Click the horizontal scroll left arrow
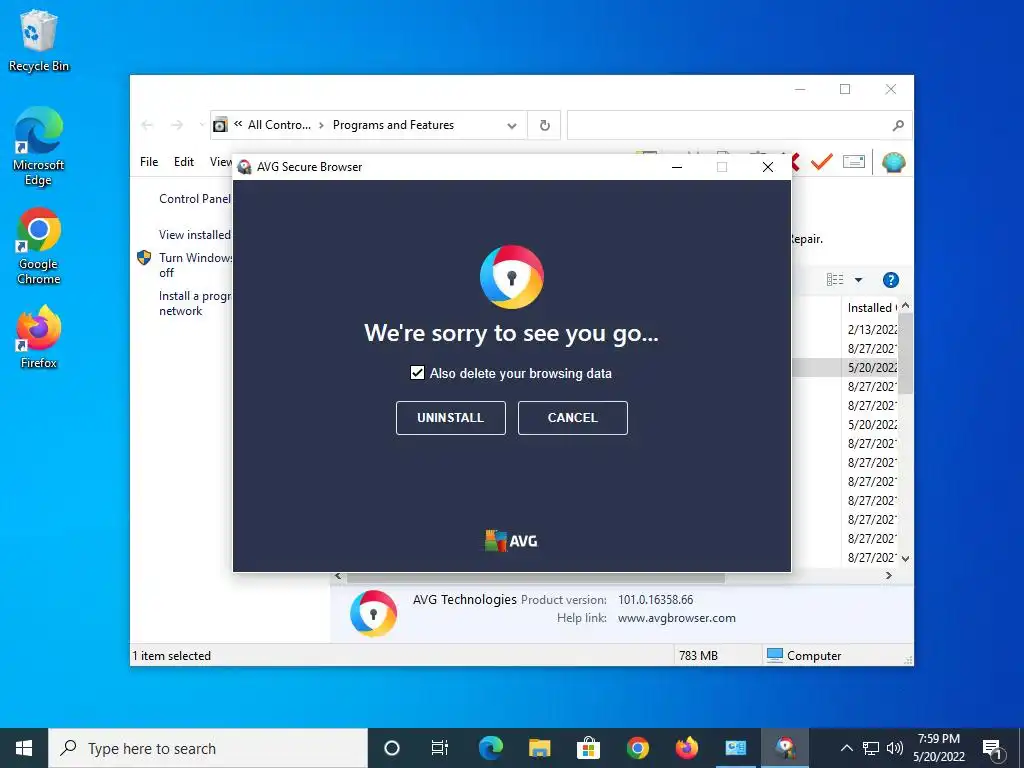The width and height of the screenshot is (1024, 768). tap(338, 576)
